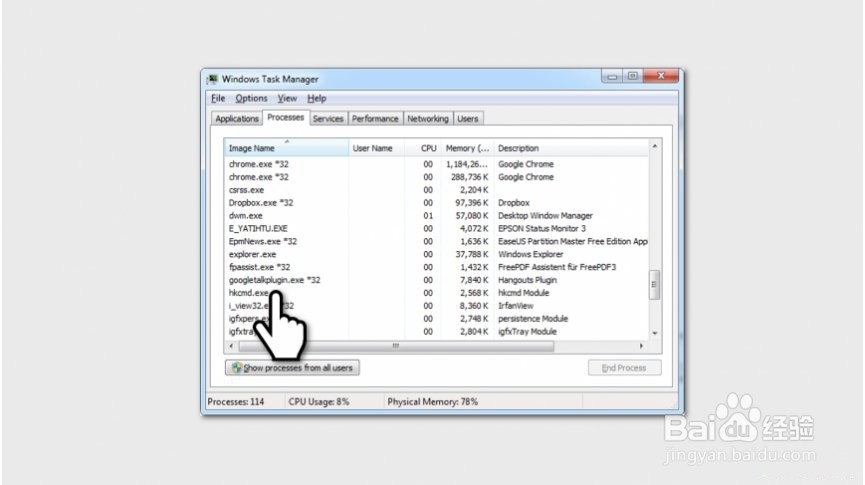Image resolution: width=865 pixels, height=485 pixels.
Task: Click the EPSON Status Monitor 3 description
Action: [x=542, y=228]
